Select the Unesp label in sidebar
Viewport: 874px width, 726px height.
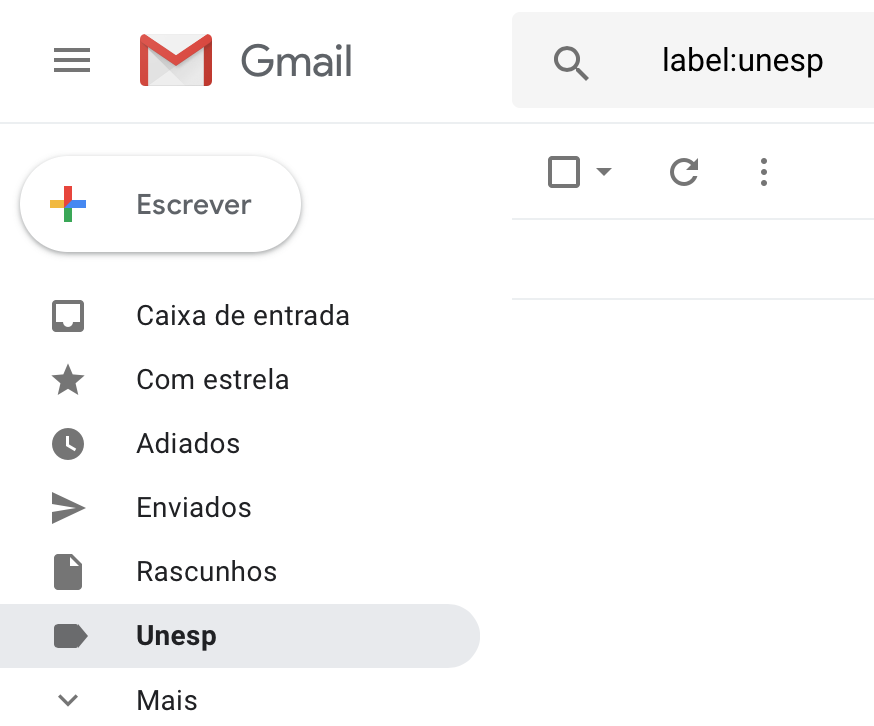click(176, 636)
